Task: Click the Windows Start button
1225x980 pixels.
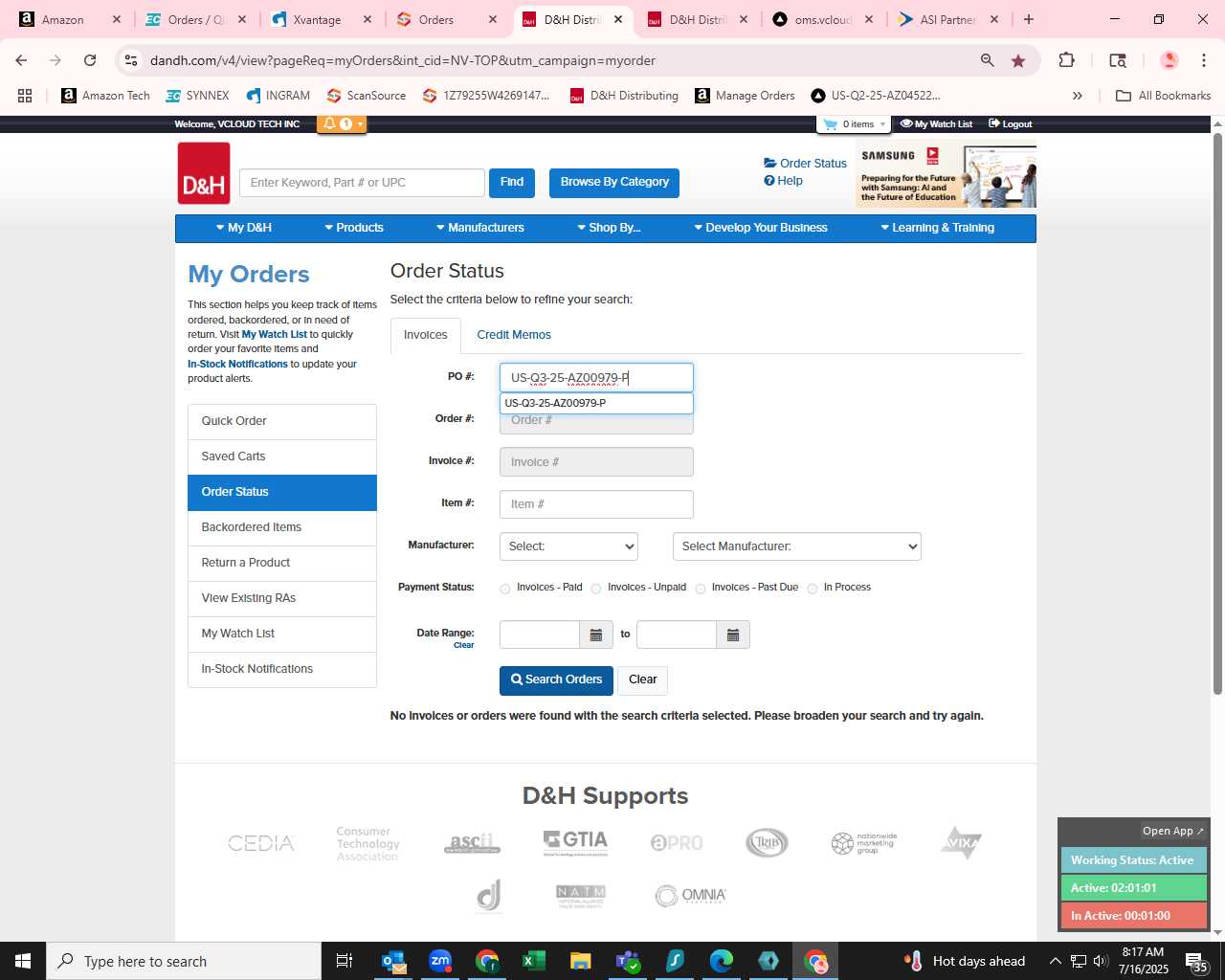Action: [23, 961]
